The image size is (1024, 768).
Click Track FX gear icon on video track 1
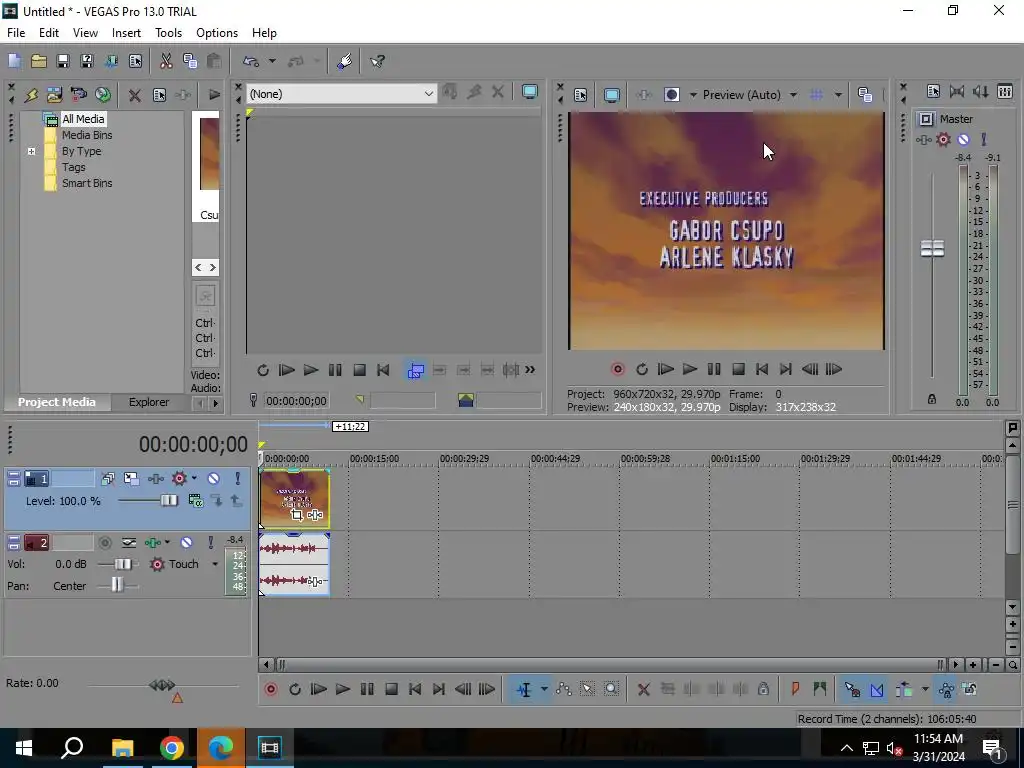coord(179,479)
